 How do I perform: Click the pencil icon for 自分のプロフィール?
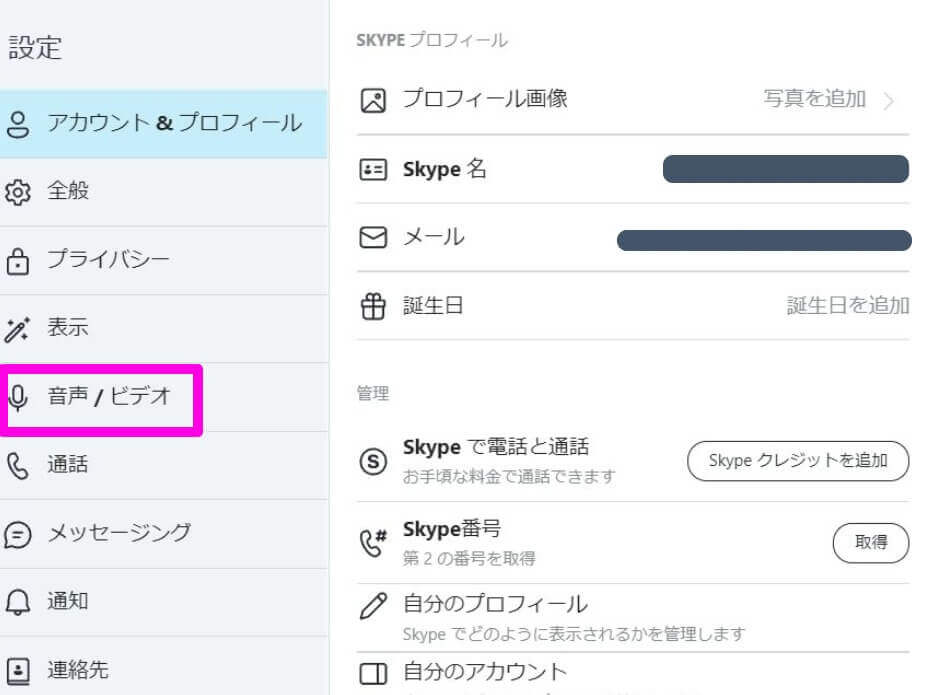coord(373,606)
